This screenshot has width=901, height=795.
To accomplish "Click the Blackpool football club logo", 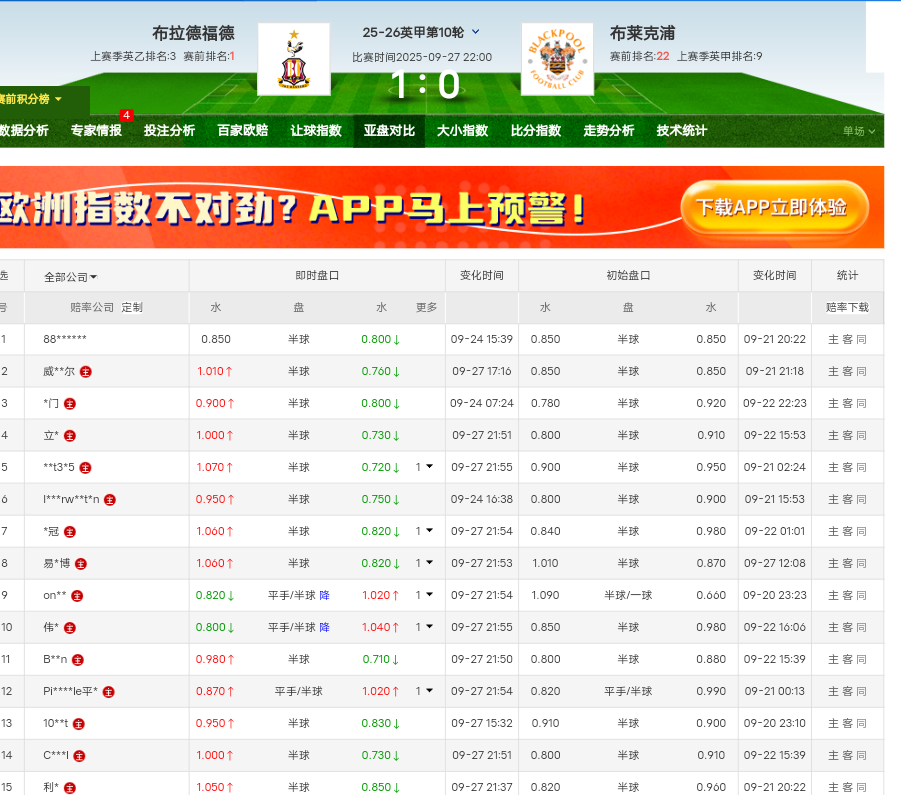I will click(x=557, y=59).
